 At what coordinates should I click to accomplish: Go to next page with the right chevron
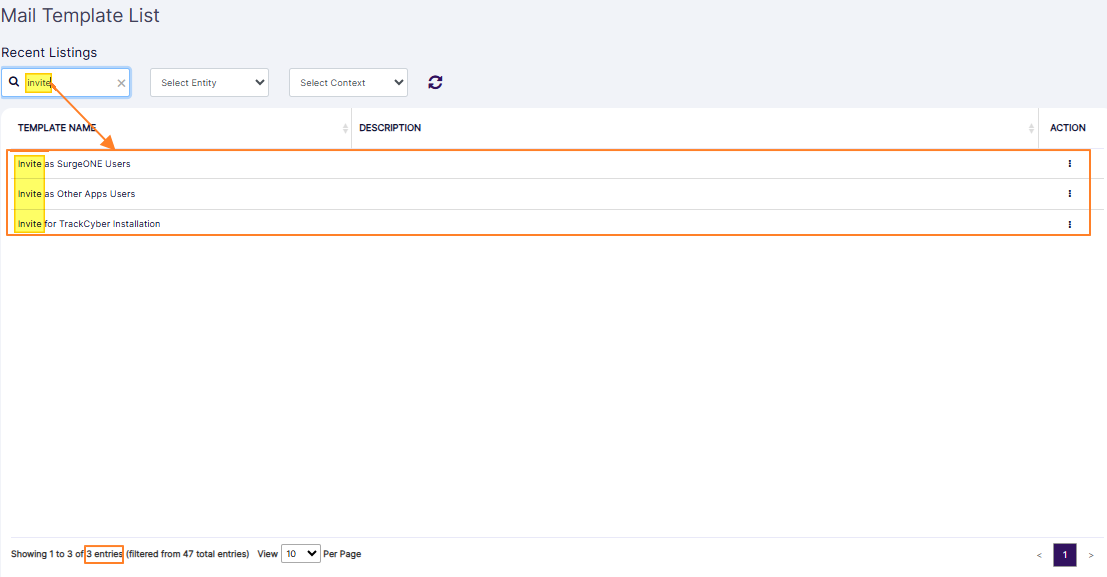coord(1090,554)
